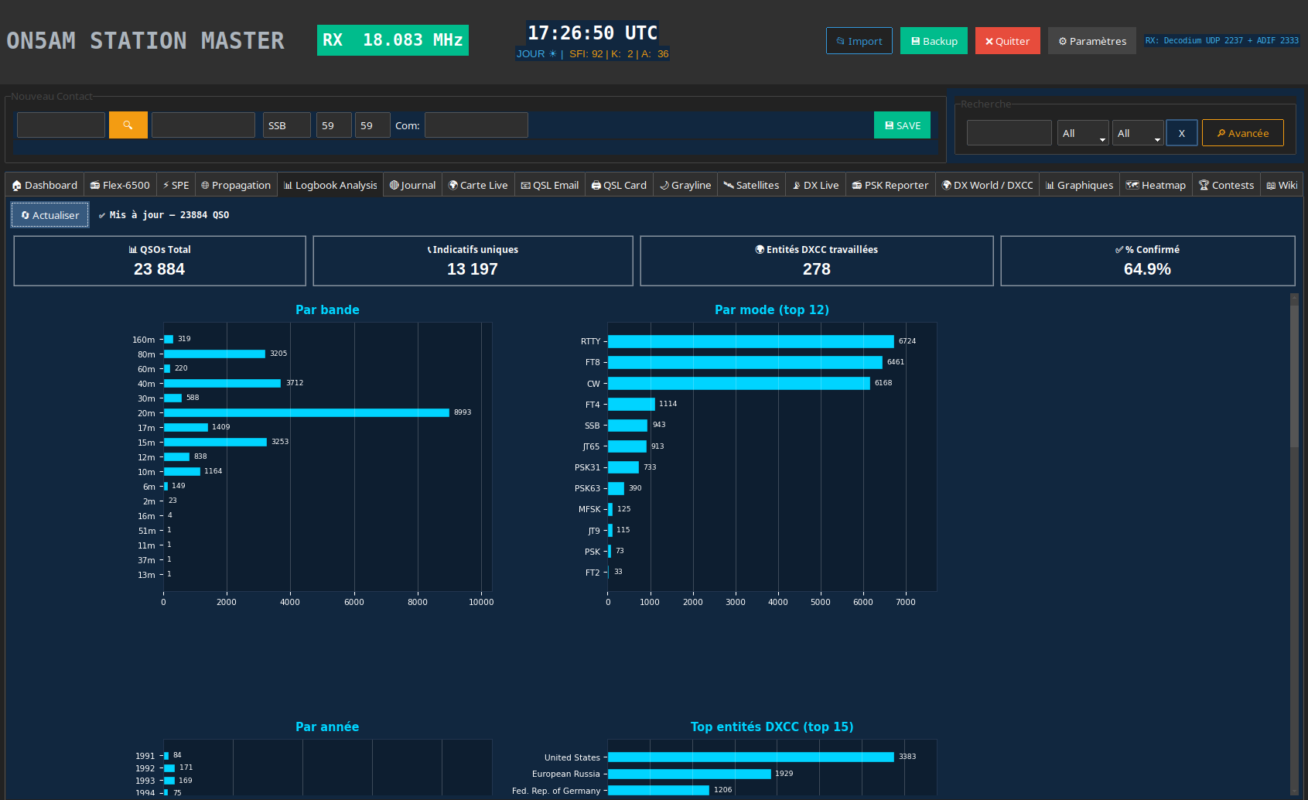This screenshot has width=1308, height=800.
Task: Click the Actualiser refresh button
Action: 50,215
